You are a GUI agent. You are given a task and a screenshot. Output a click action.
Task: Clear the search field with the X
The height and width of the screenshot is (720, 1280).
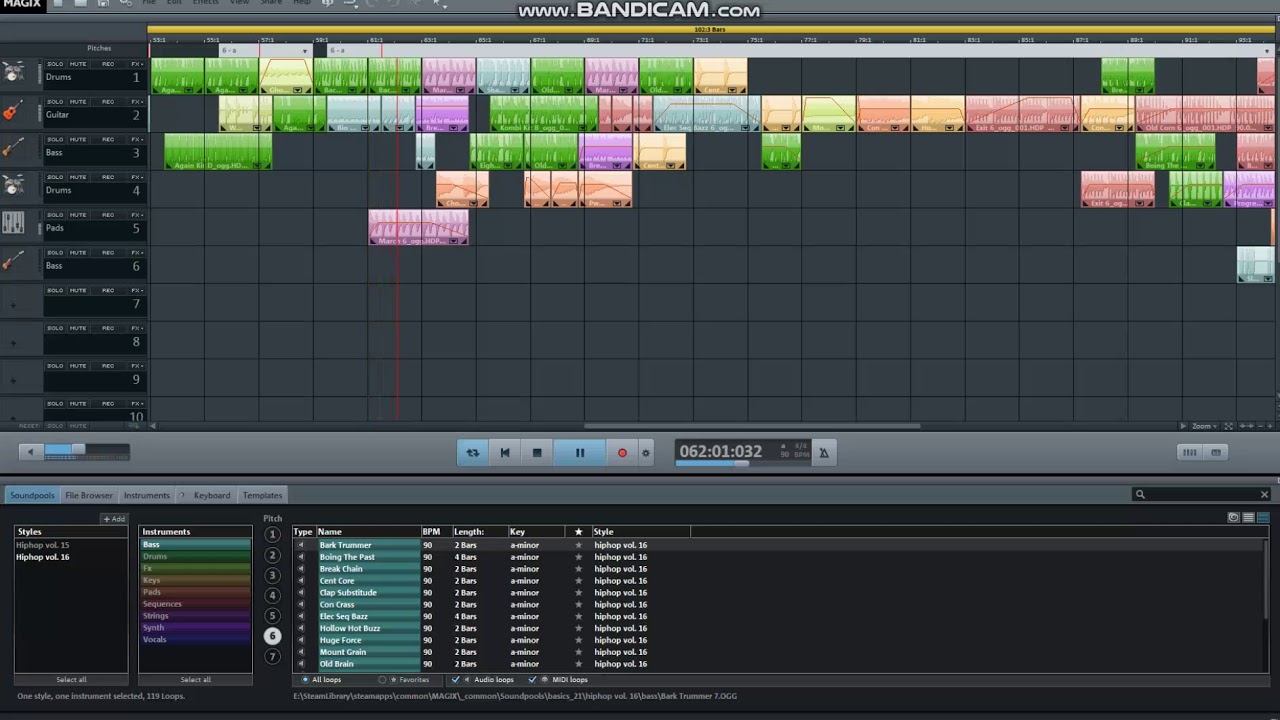(1264, 494)
